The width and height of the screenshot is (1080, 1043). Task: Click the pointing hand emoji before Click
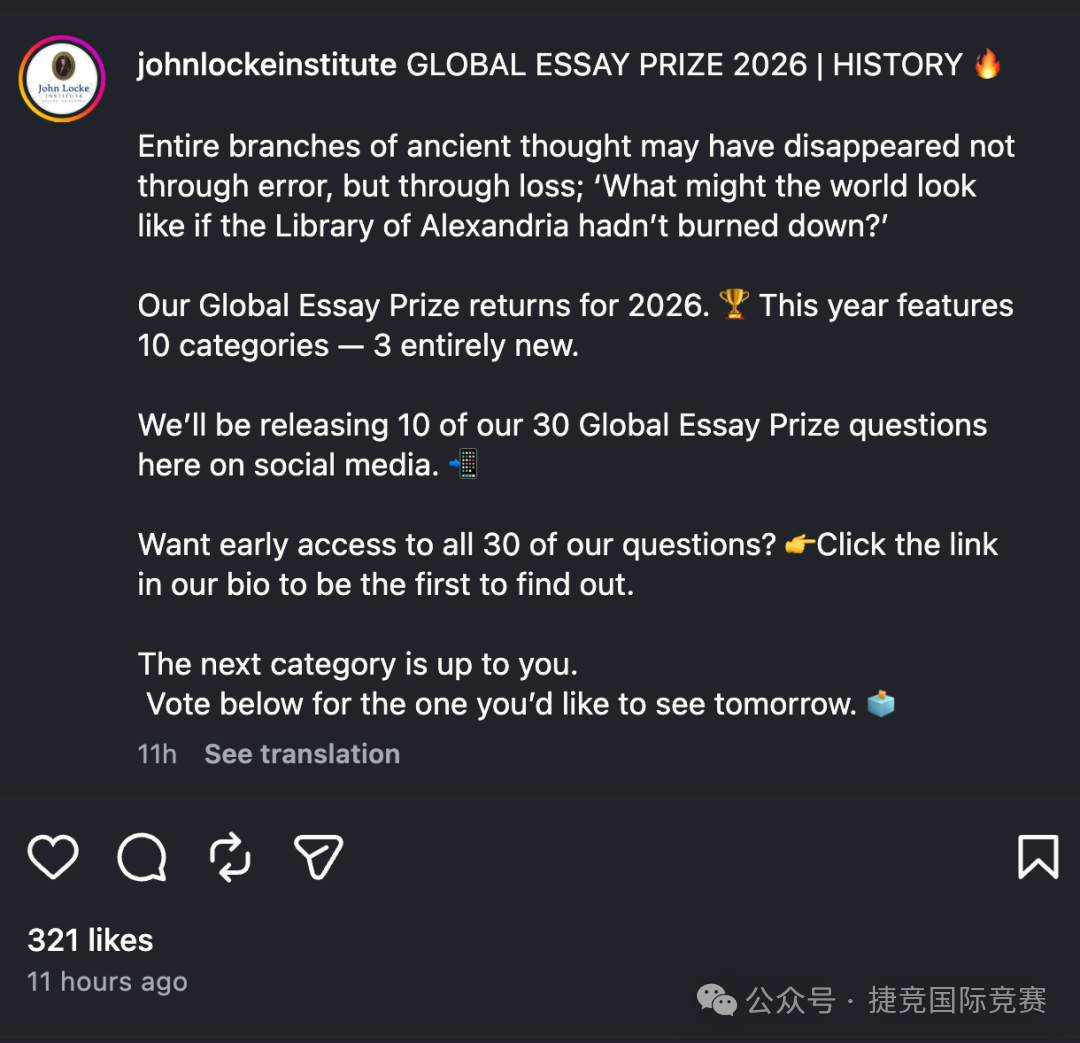(800, 545)
